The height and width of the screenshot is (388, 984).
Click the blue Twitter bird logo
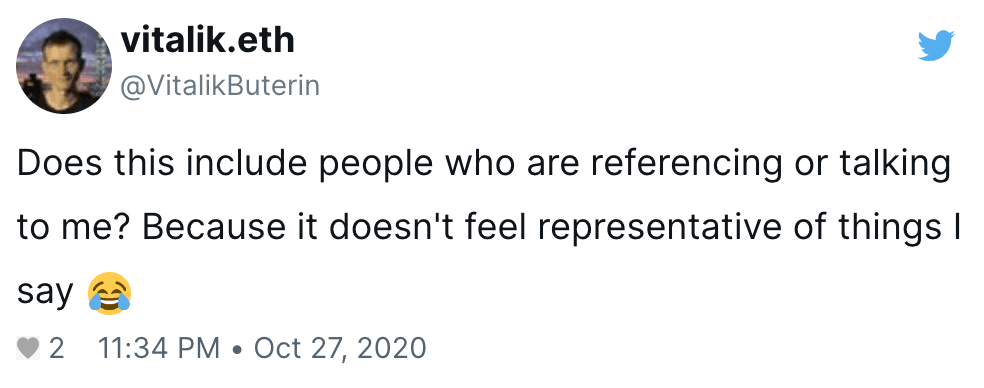936,45
